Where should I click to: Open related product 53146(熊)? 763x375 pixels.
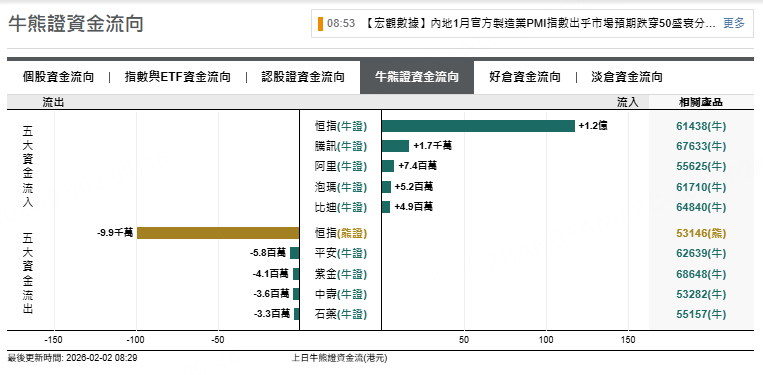pyautogui.click(x=701, y=233)
